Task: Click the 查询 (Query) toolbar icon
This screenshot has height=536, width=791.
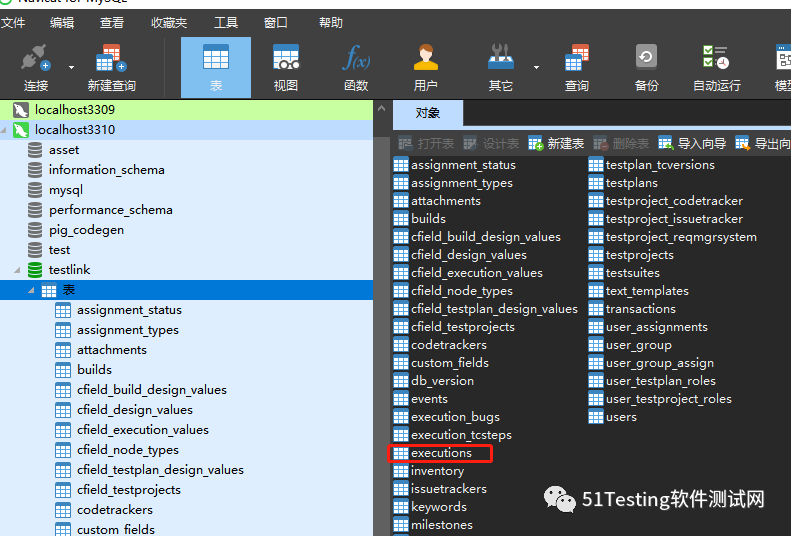Action: [x=577, y=67]
